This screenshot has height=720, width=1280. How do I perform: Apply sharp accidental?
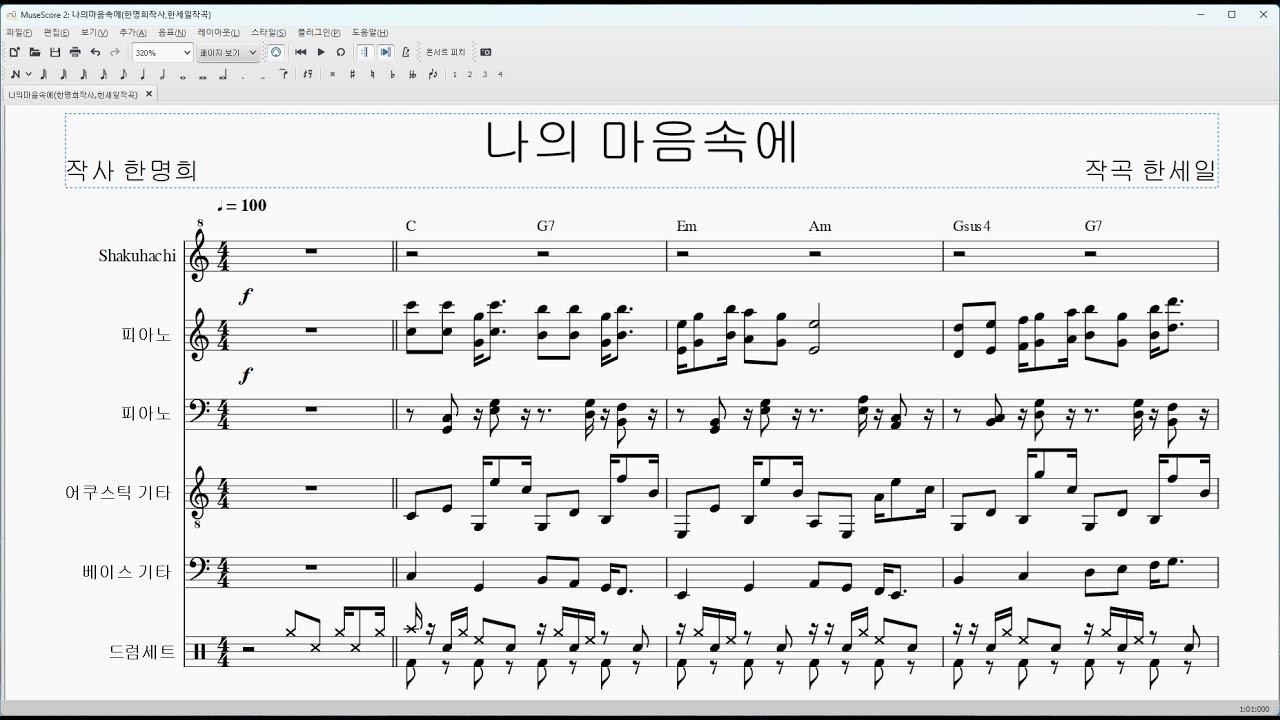pyautogui.click(x=353, y=74)
